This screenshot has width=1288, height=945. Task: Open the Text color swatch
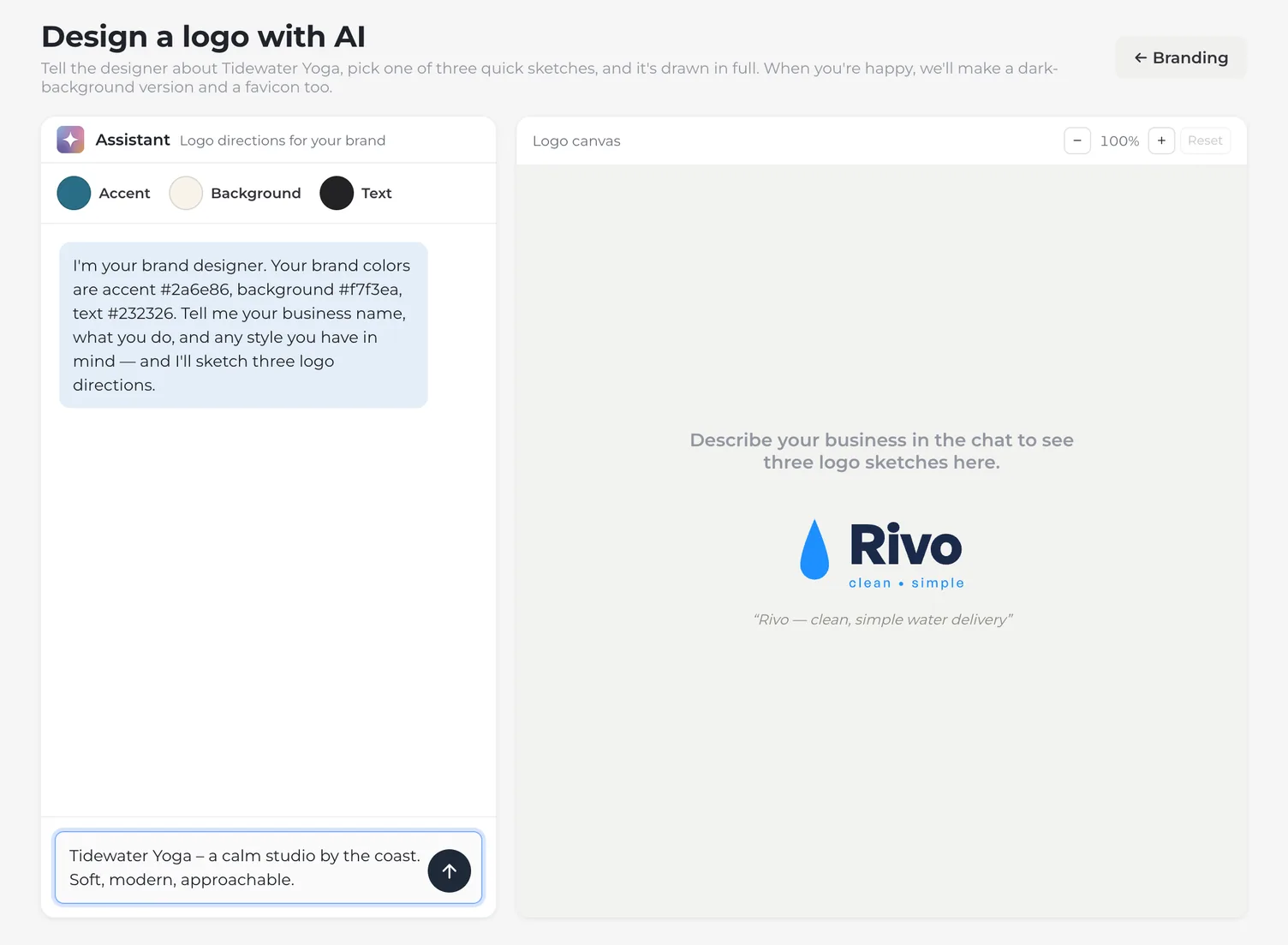coord(337,193)
